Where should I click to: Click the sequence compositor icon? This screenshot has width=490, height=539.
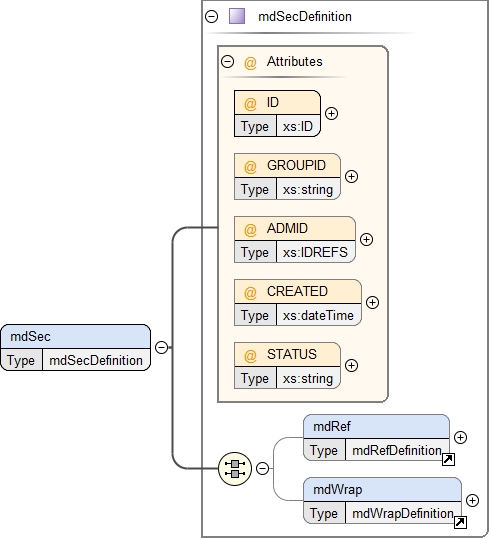click(235, 469)
